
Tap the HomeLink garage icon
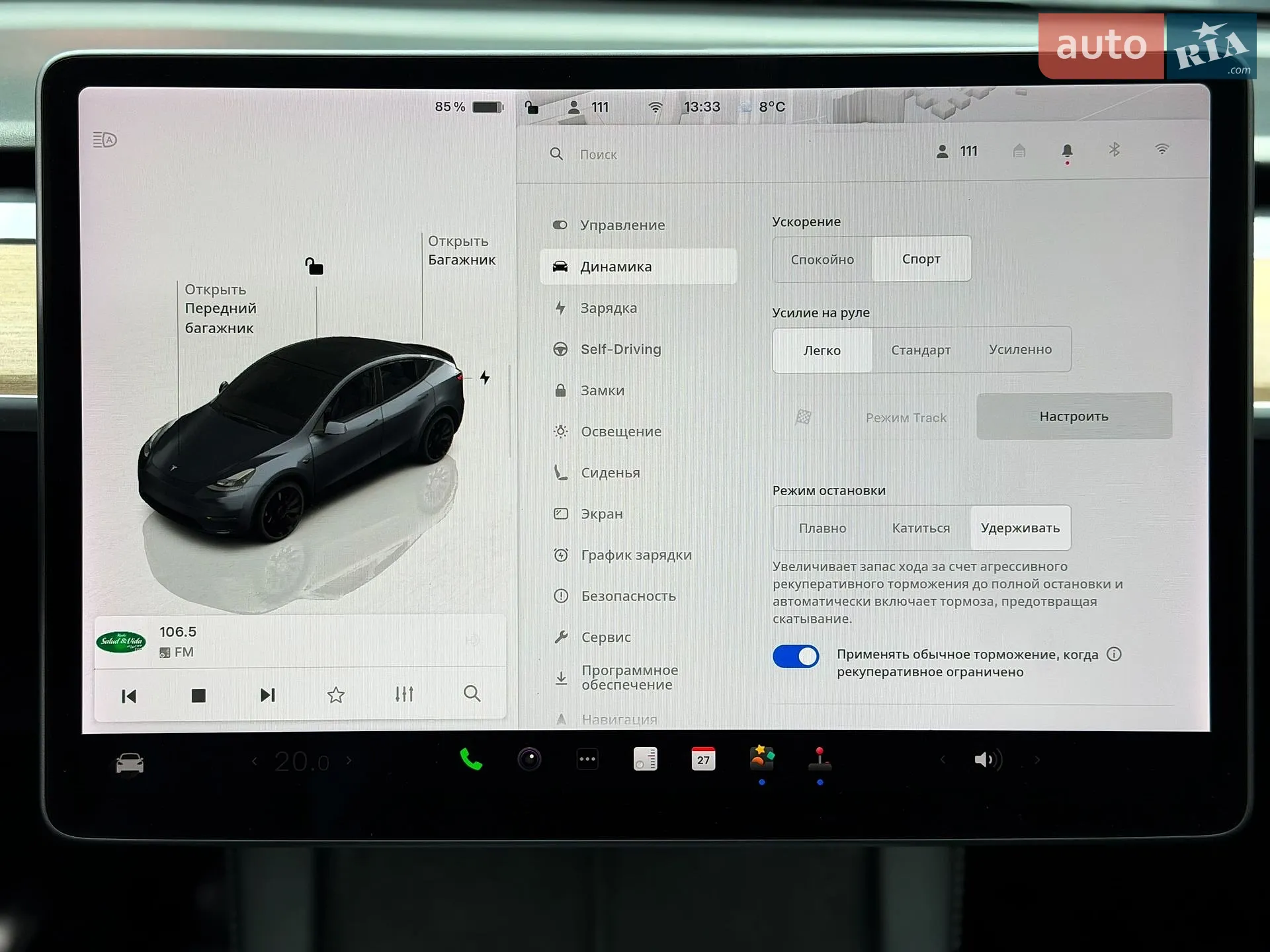click(x=1019, y=151)
